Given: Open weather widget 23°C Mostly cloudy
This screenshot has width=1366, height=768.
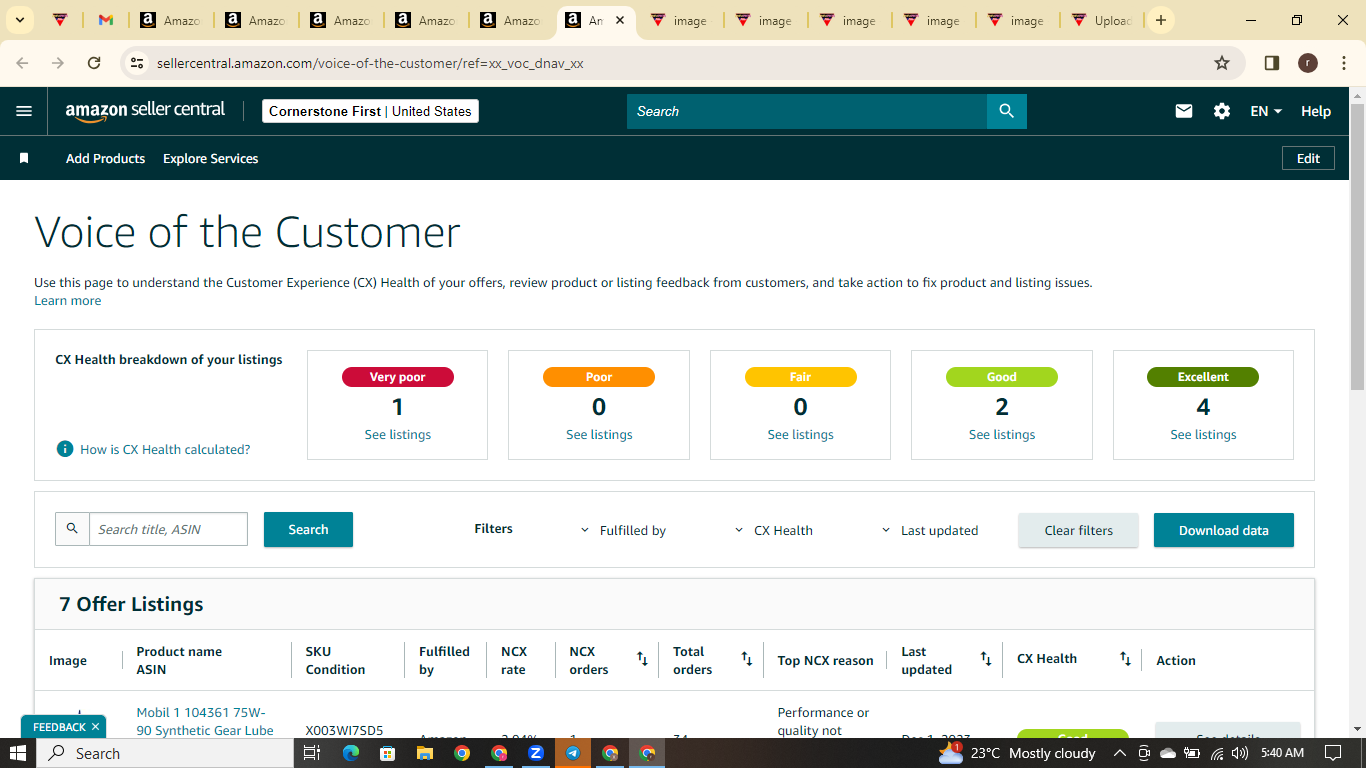Looking at the screenshot, I should (1017, 753).
